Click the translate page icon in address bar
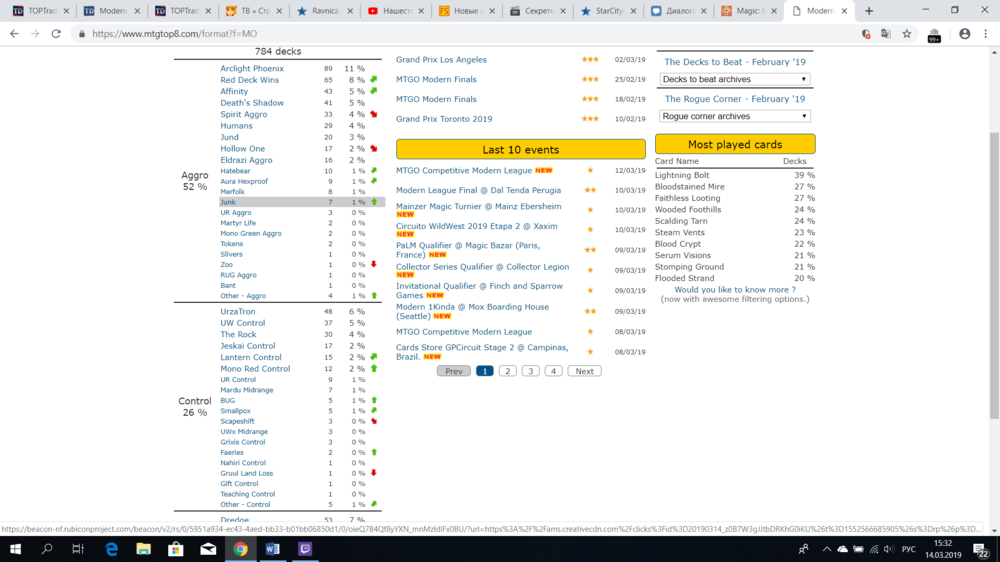Screen dimensions: 1000x562 tap(886, 33)
